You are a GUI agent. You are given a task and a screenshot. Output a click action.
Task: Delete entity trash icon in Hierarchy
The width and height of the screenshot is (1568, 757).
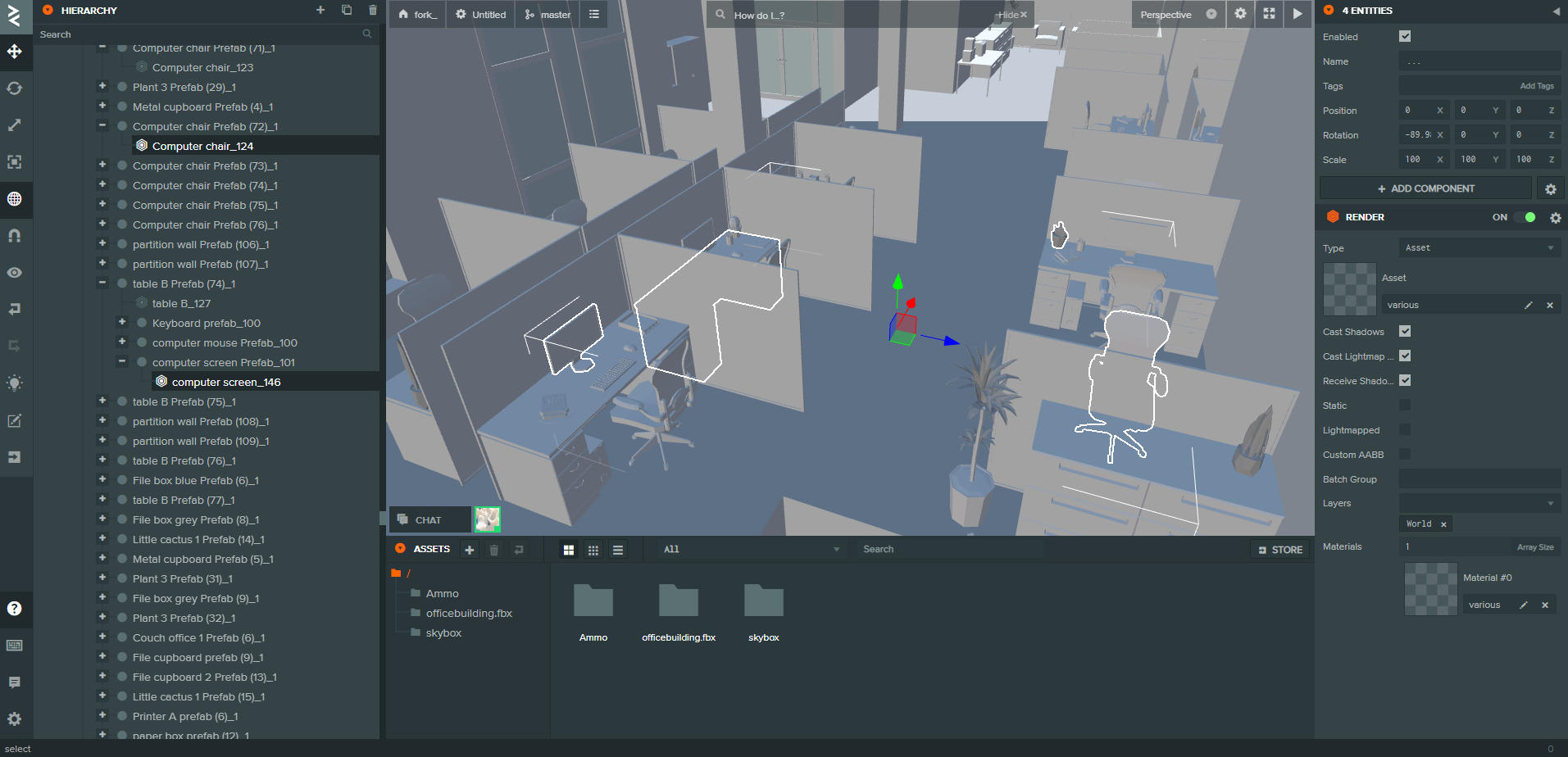coord(373,10)
